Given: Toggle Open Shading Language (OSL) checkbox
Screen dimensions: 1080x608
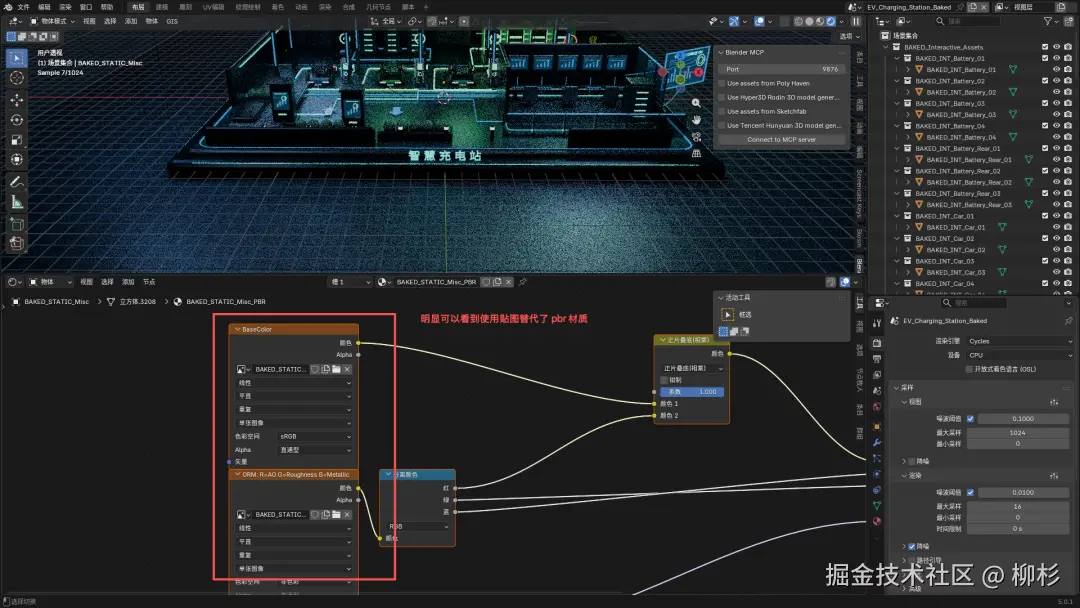Looking at the screenshot, I should pos(968,370).
